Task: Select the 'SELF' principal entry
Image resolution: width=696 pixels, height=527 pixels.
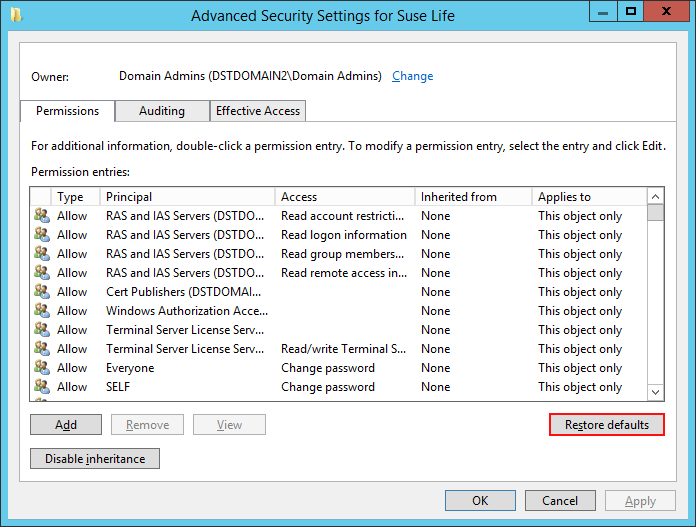Action: point(118,387)
